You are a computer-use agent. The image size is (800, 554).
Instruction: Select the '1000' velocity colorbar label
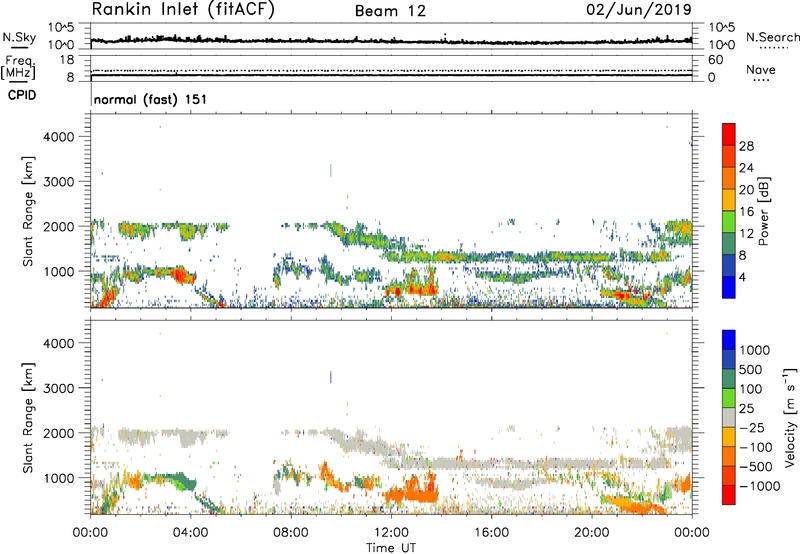point(754,350)
